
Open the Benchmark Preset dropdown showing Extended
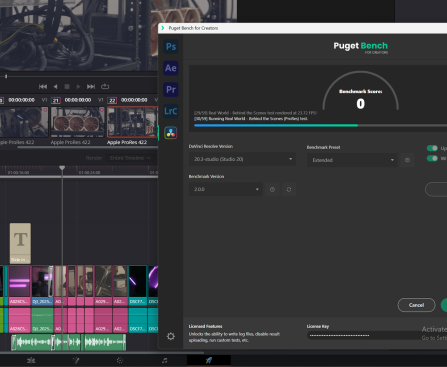coord(352,160)
